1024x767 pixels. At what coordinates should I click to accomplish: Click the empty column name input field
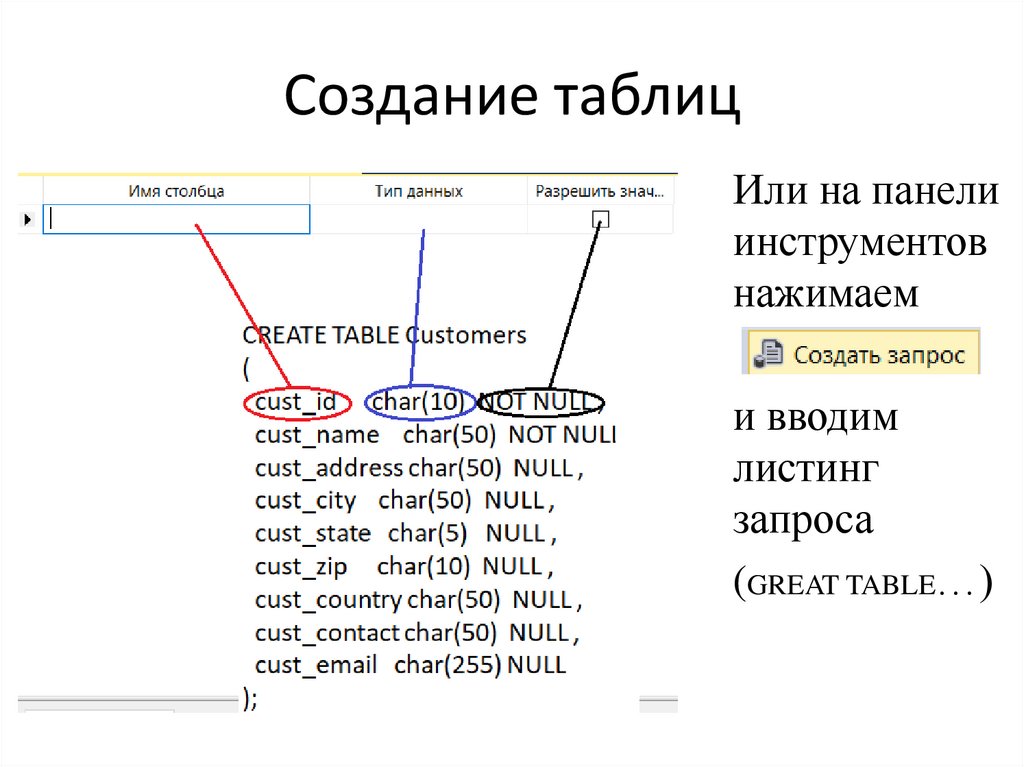point(176,219)
